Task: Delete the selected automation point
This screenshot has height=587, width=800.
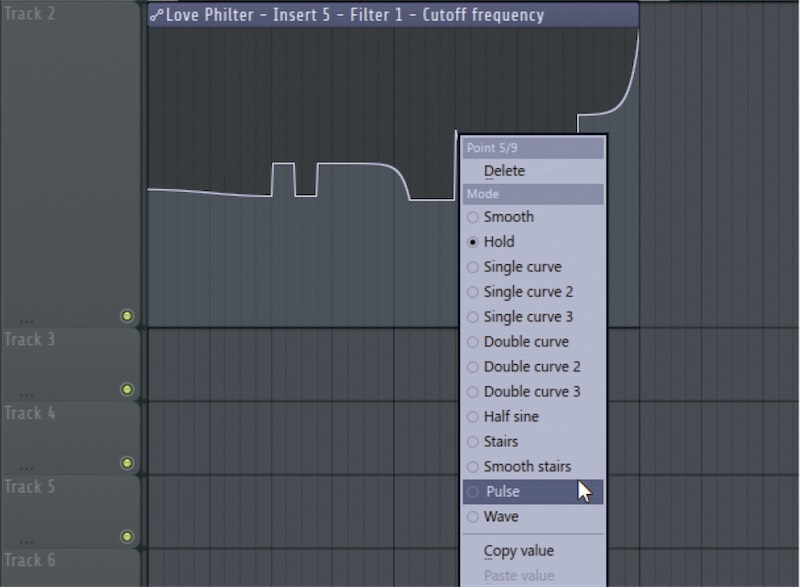Action: pos(533,171)
